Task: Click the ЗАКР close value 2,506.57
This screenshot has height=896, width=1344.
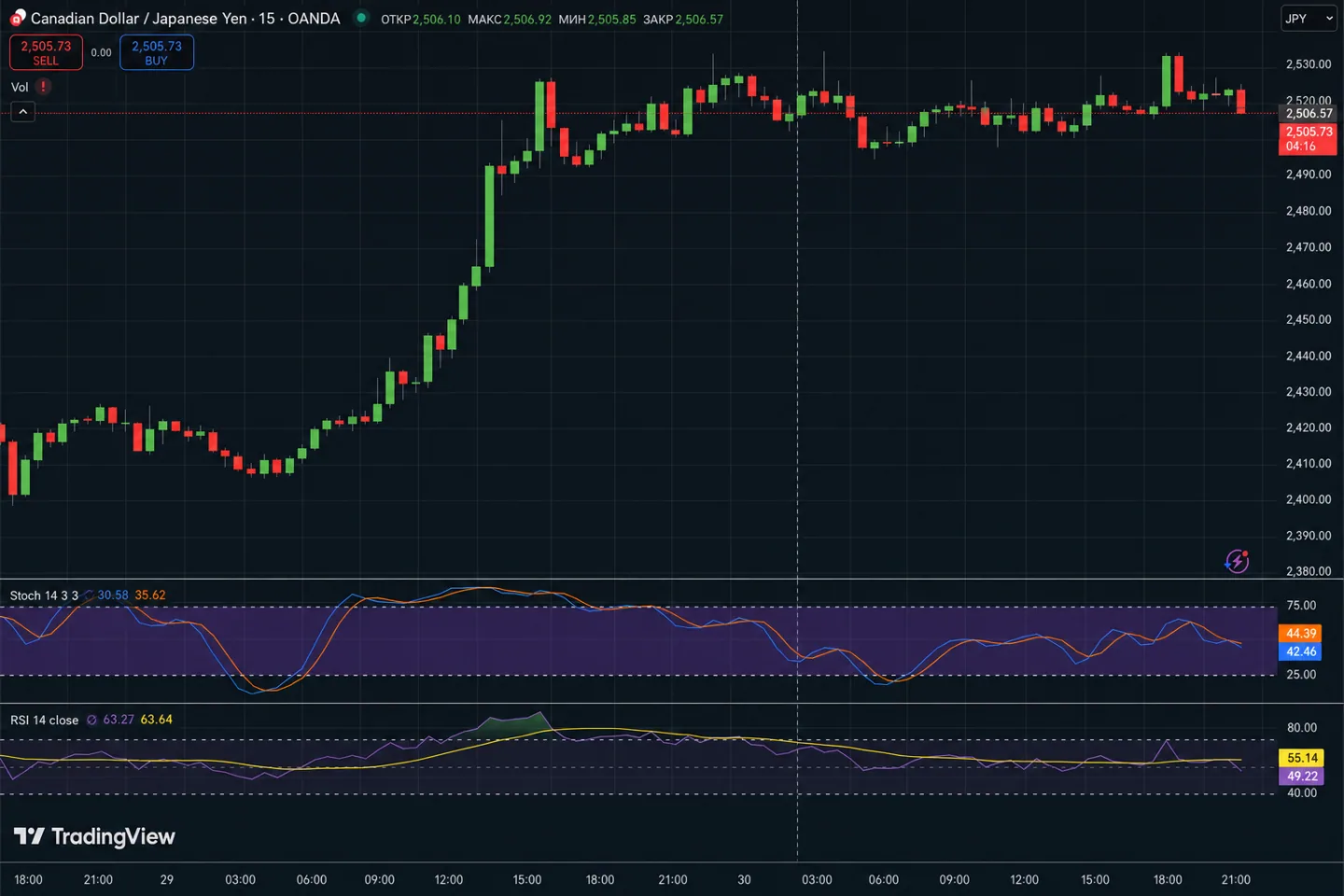Action: click(x=699, y=19)
